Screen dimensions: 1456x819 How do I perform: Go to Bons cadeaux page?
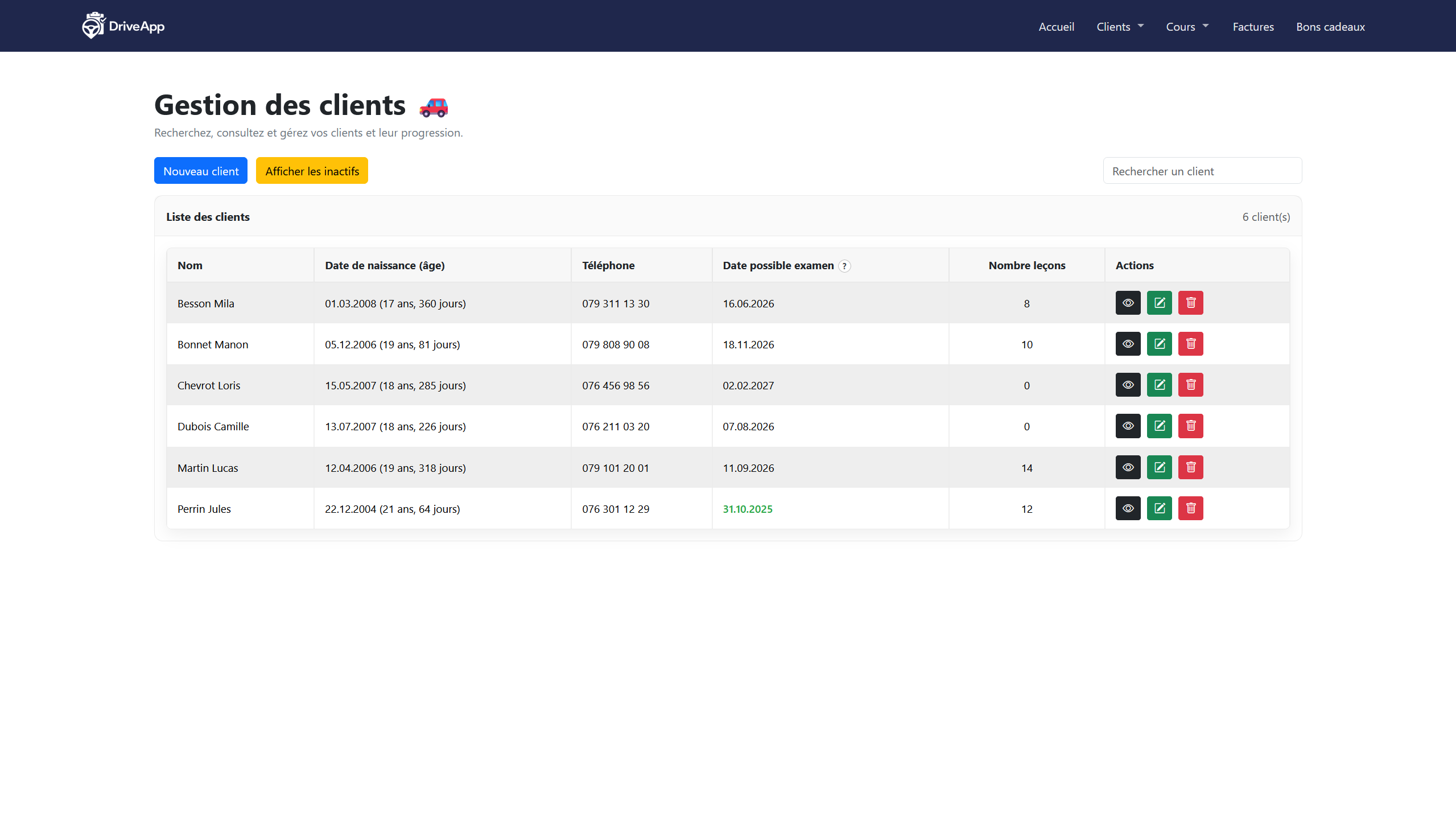coord(1330,27)
